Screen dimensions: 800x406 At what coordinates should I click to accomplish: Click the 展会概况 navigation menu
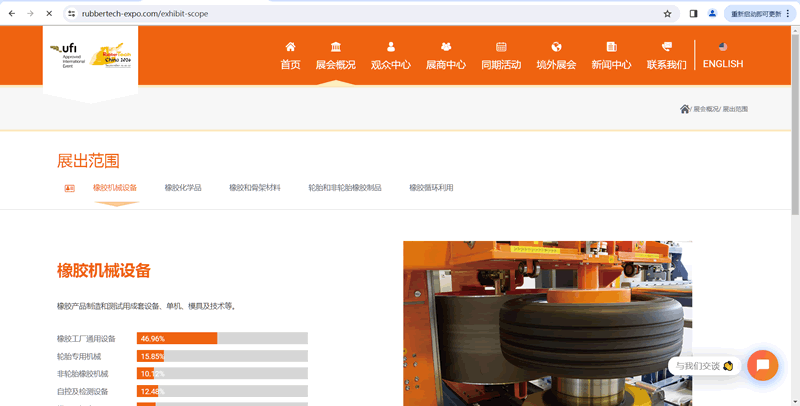pyautogui.click(x=335, y=56)
